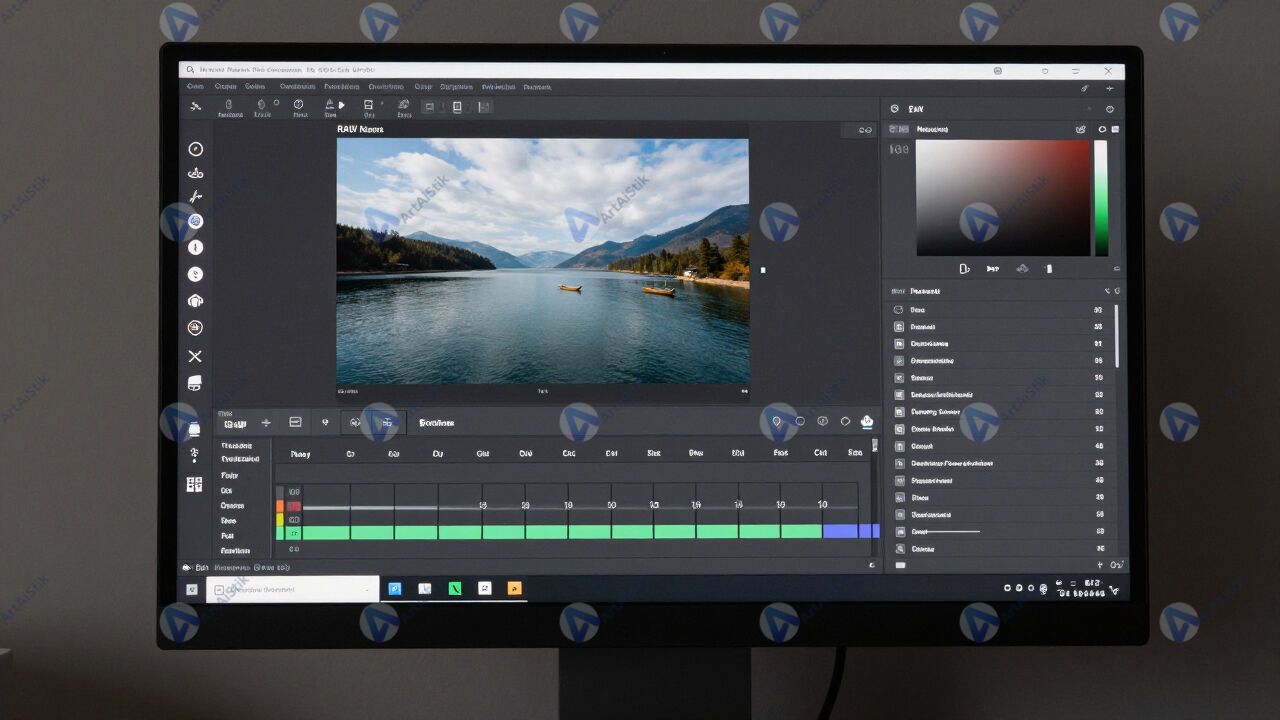Toggle the checkbox on the first right-panel list row

pyautogui.click(x=898, y=310)
